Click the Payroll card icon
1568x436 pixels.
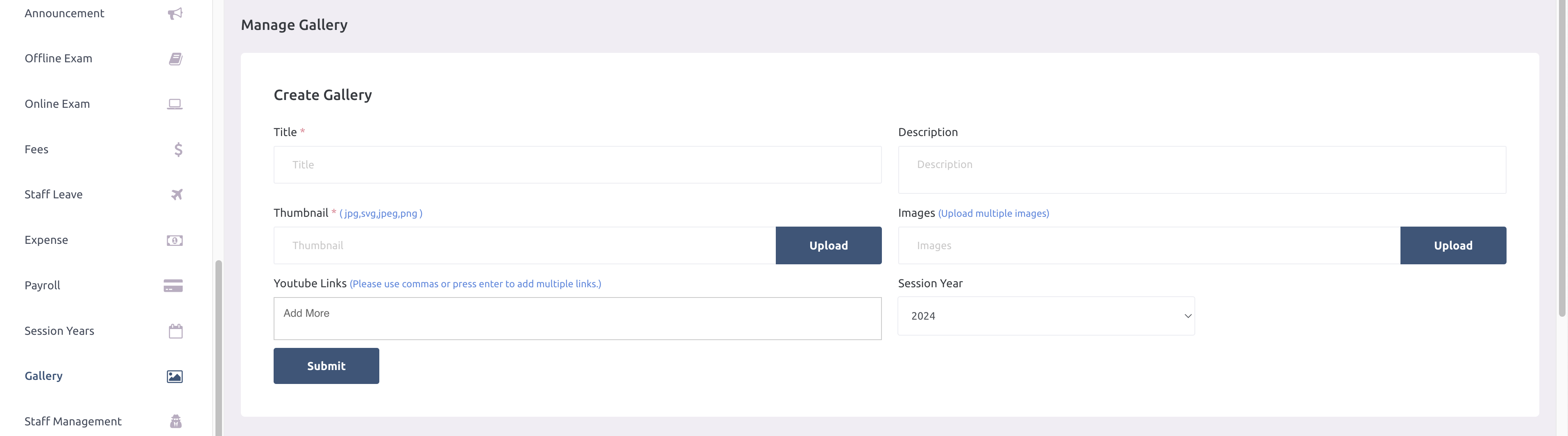pos(173,285)
